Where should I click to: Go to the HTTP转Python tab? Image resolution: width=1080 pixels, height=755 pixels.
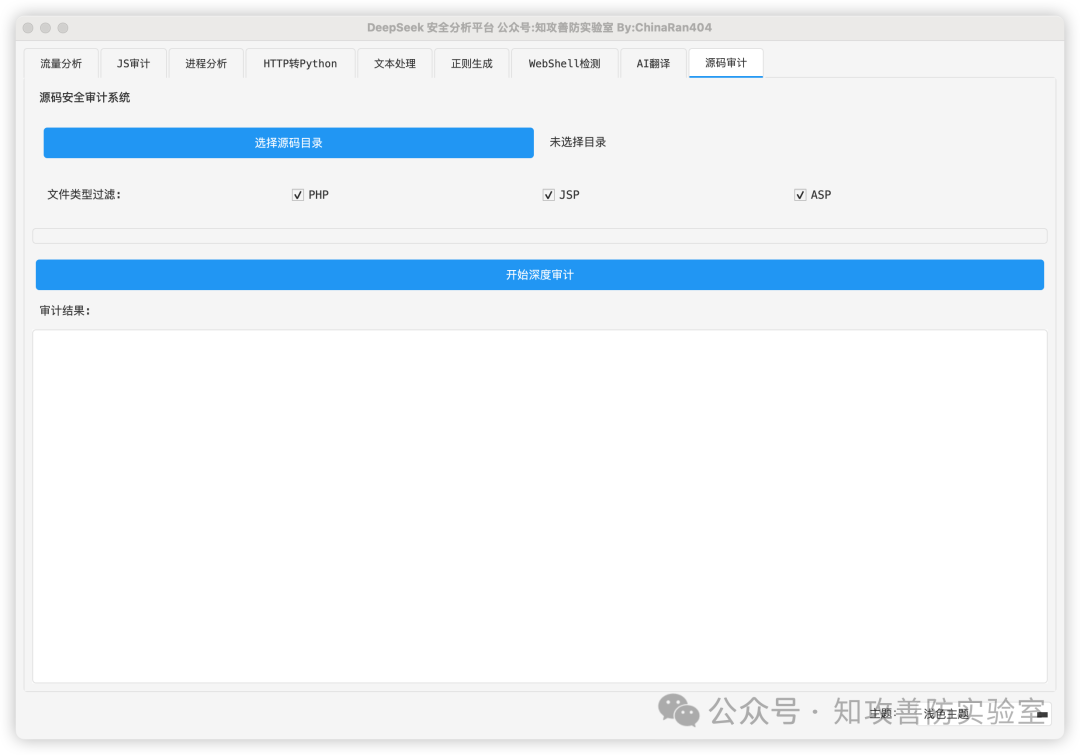[300, 63]
